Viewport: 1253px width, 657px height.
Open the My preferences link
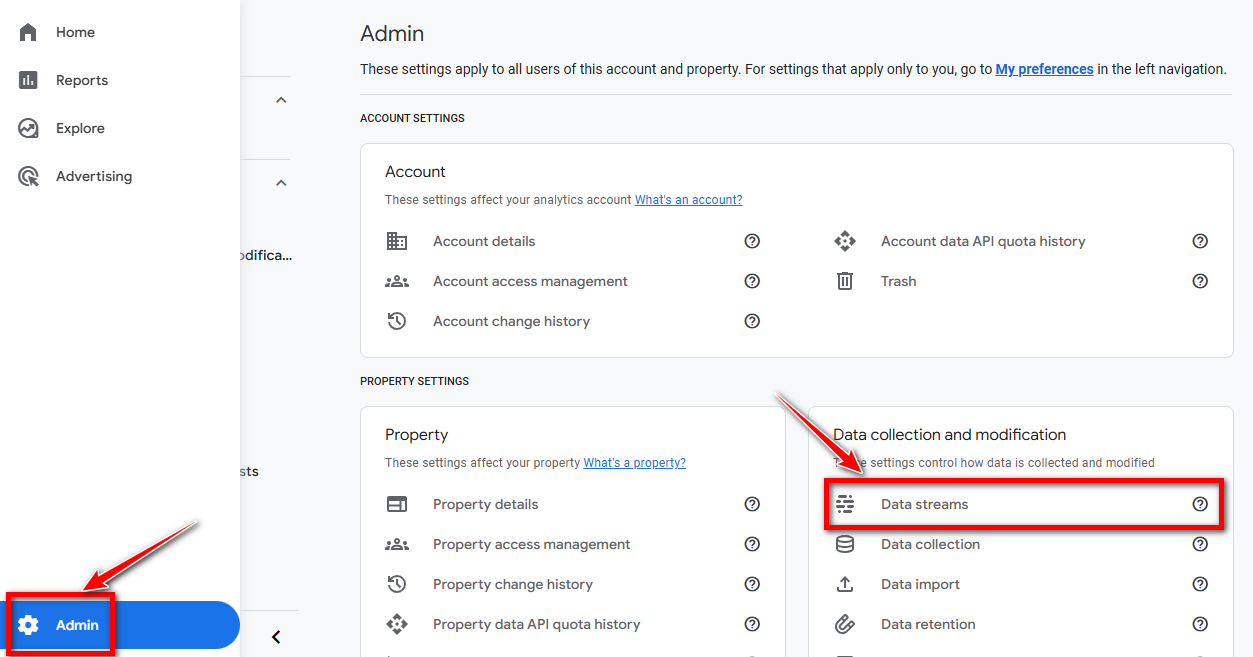(x=1044, y=69)
